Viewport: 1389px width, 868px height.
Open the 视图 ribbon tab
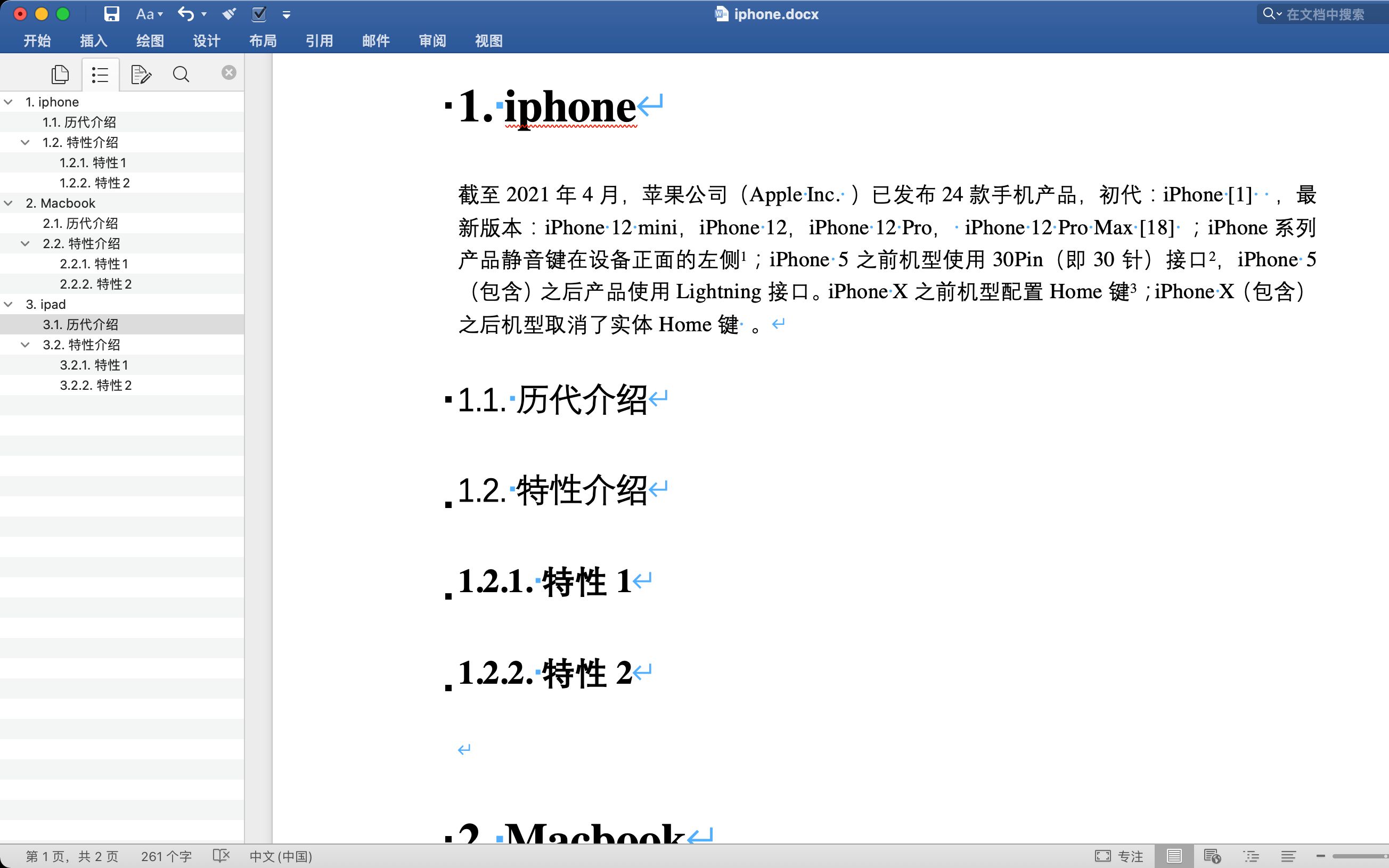489,41
